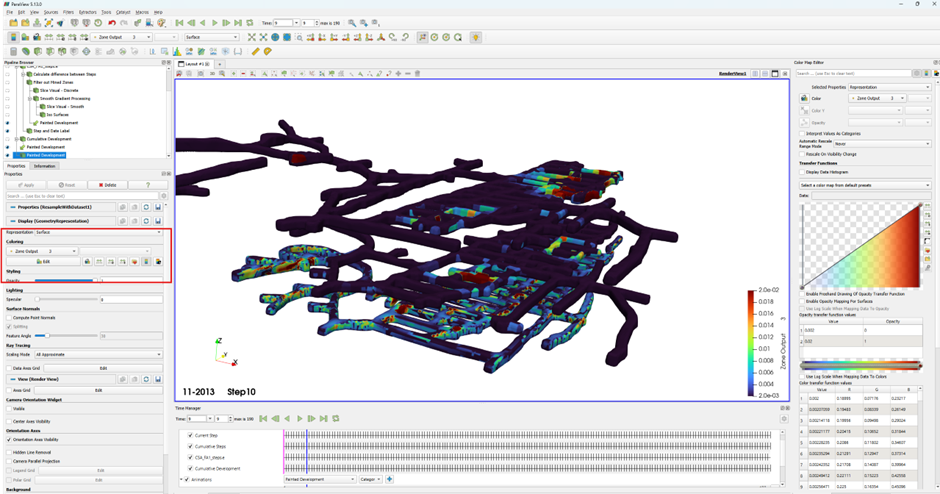This screenshot has height=494, width=940.
Task: Open Automatic Rescale Range Mode dropdown
Action: click(882, 144)
